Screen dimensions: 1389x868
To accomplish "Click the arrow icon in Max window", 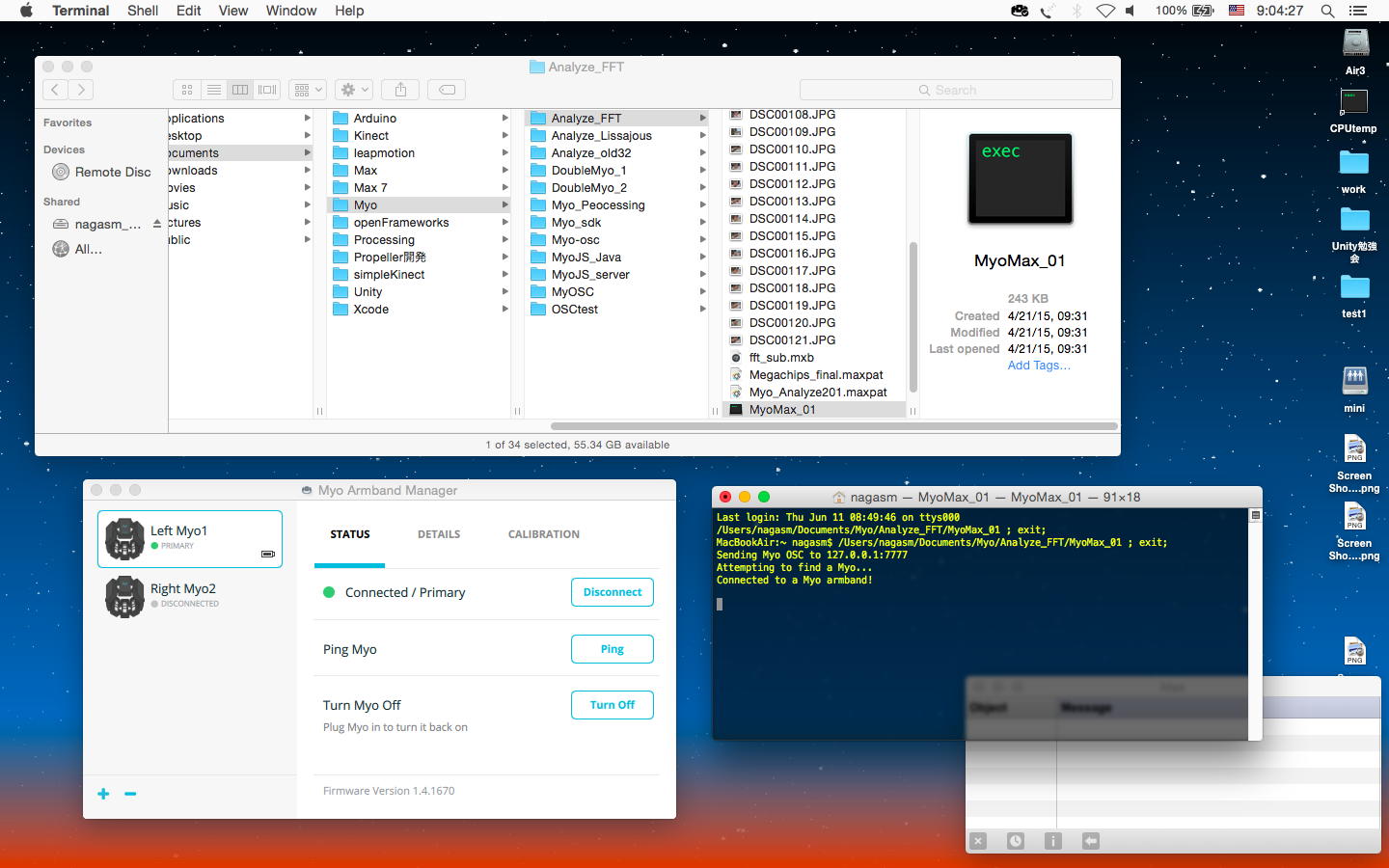I will point(1091,841).
